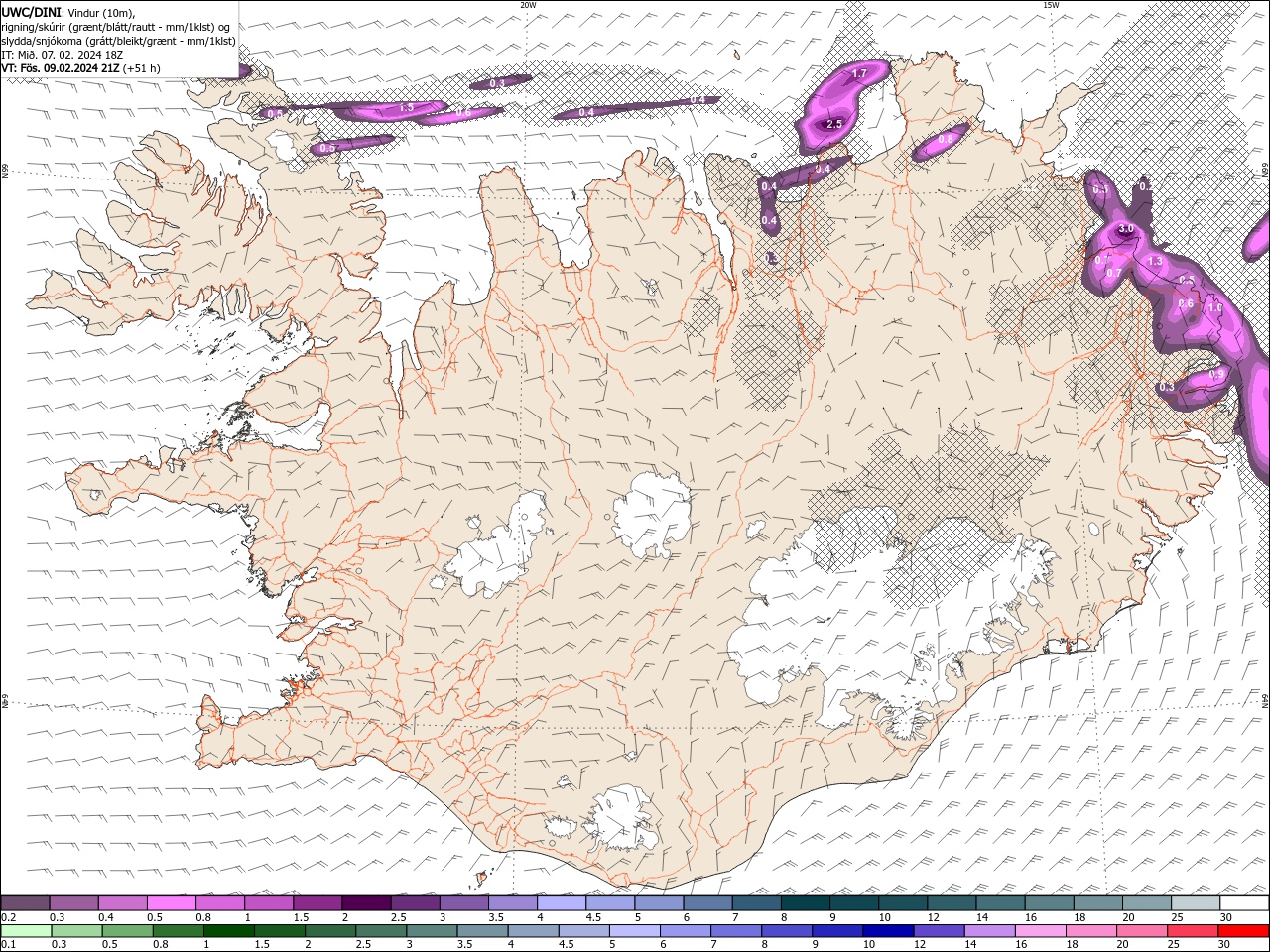Select the darkest green 1–1.5 rain scale swatch
The width and height of the screenshot is (1270, 952).
[230, 931]
